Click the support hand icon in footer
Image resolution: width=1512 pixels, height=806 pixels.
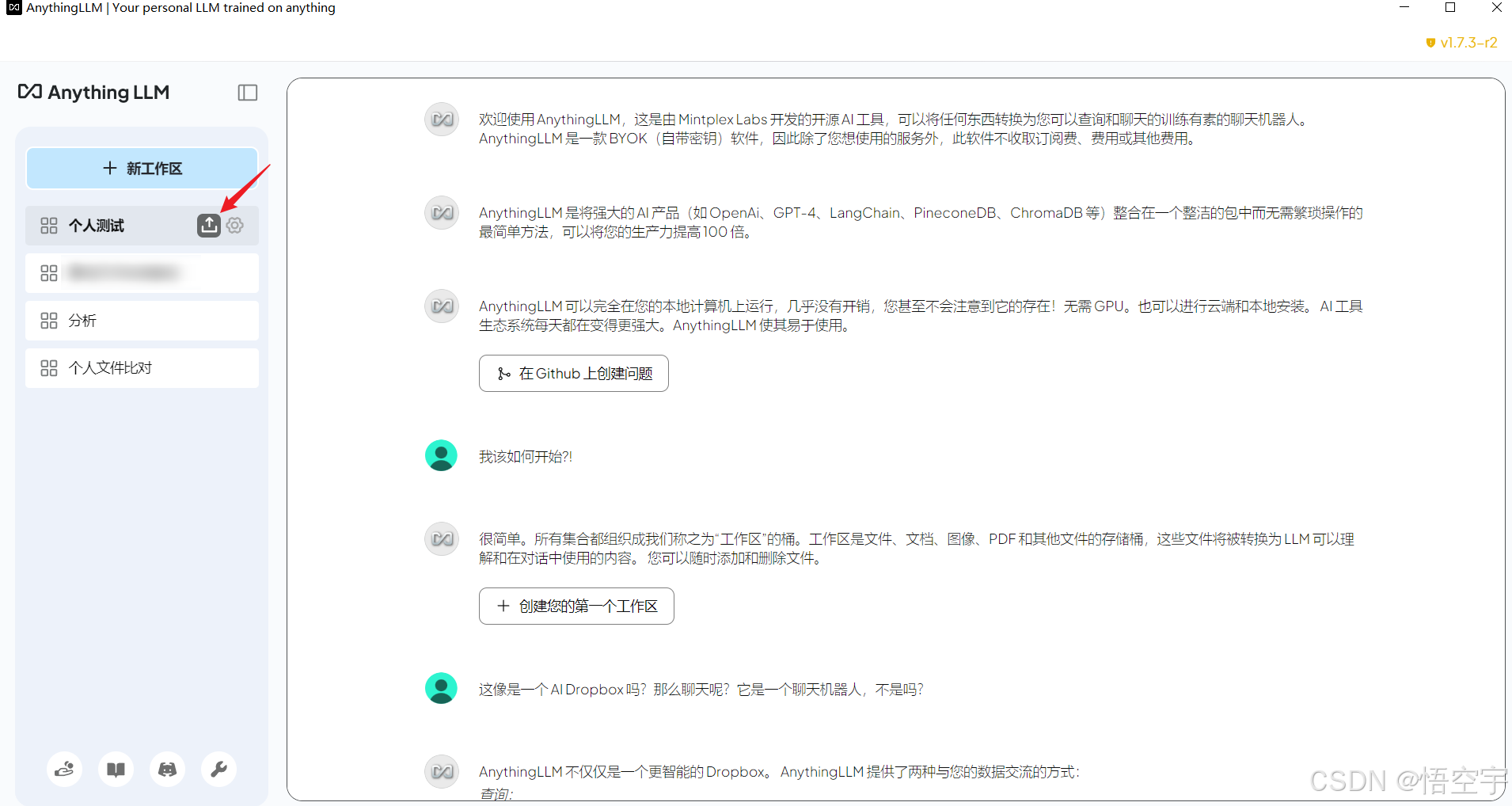64,769
